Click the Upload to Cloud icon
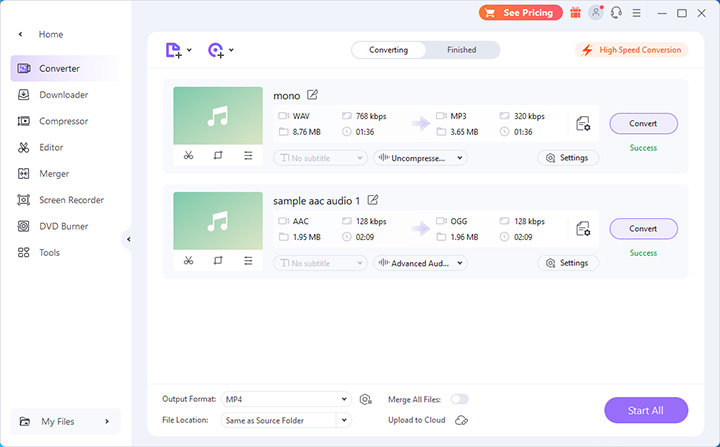Viewport: 720px width, 447px height. click(x=461, y=420)
